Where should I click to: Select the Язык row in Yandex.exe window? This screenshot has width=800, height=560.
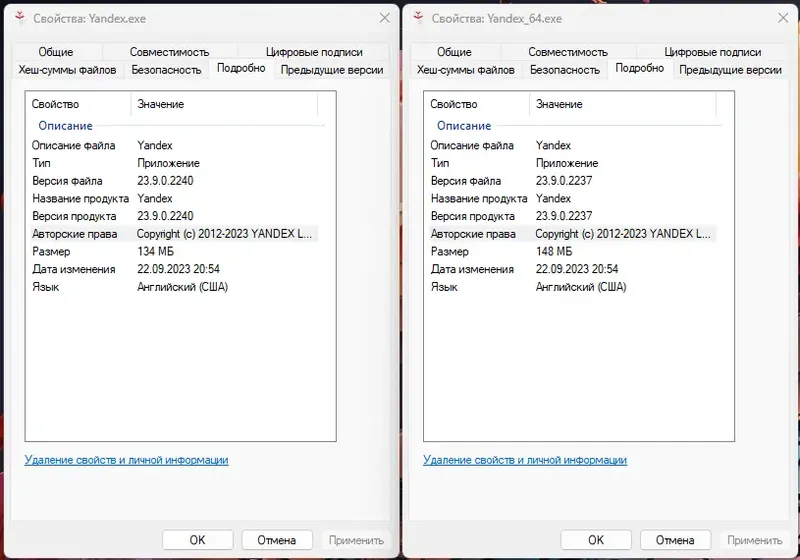(x=173, y=287)
